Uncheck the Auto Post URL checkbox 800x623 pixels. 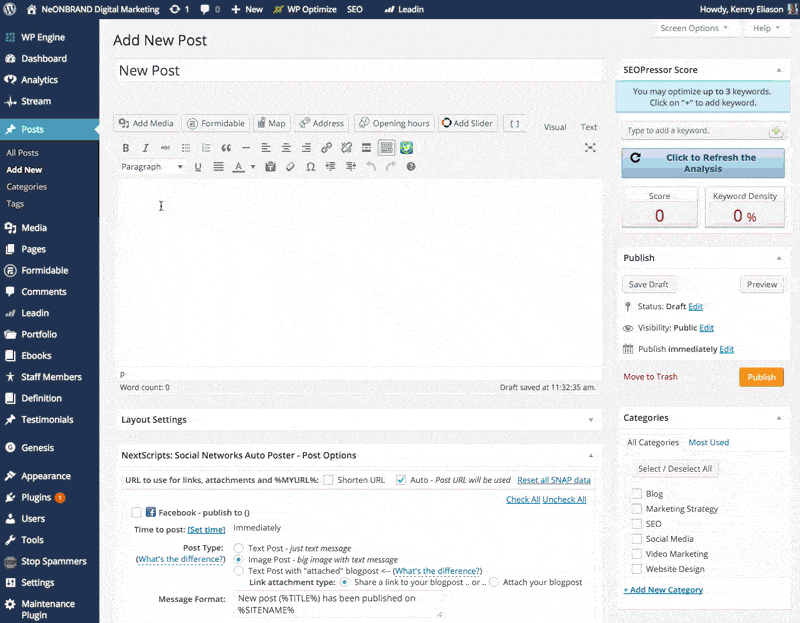tap(401, 480)
